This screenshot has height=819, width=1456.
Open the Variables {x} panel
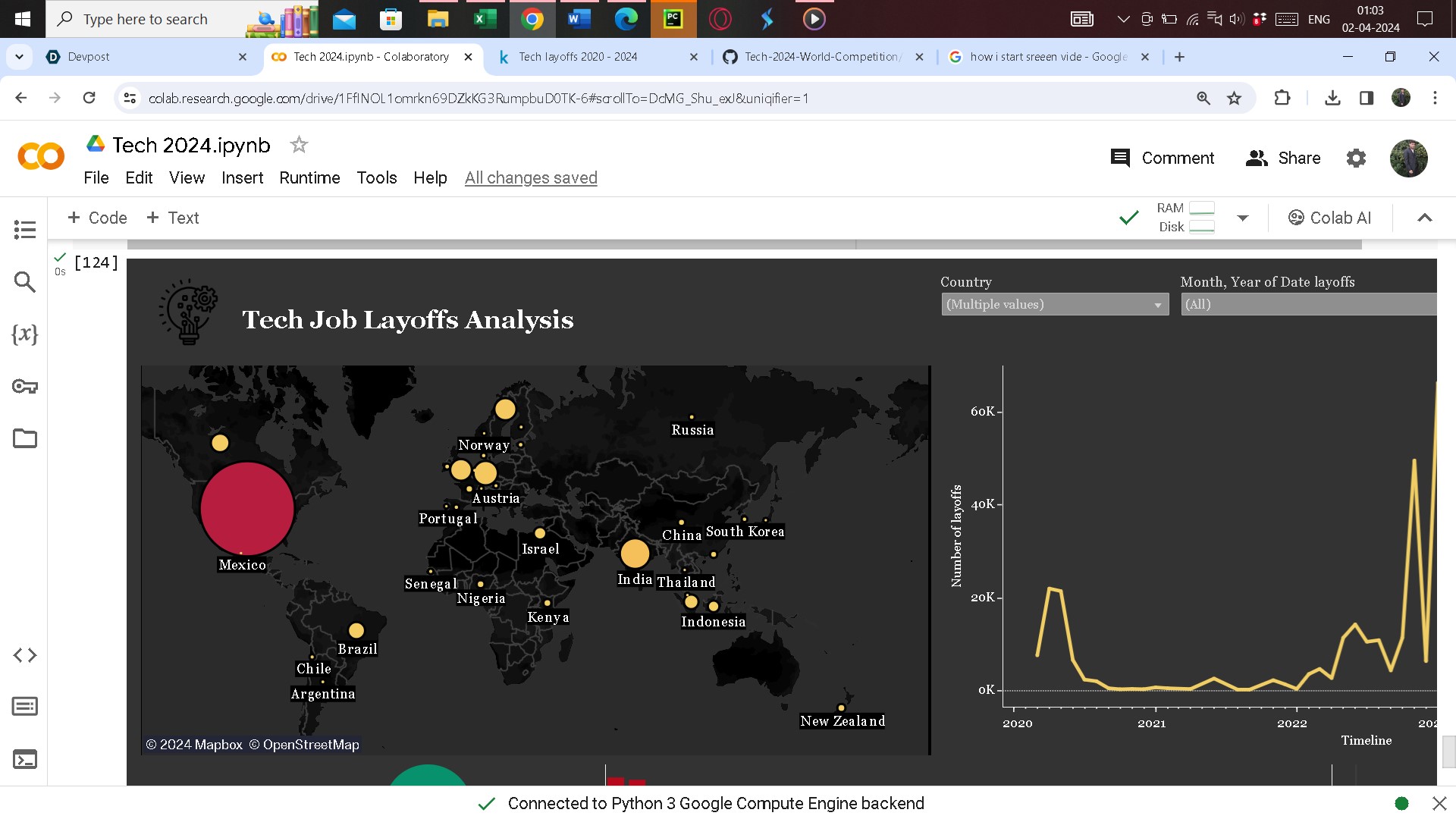click(x=25, y=334)
